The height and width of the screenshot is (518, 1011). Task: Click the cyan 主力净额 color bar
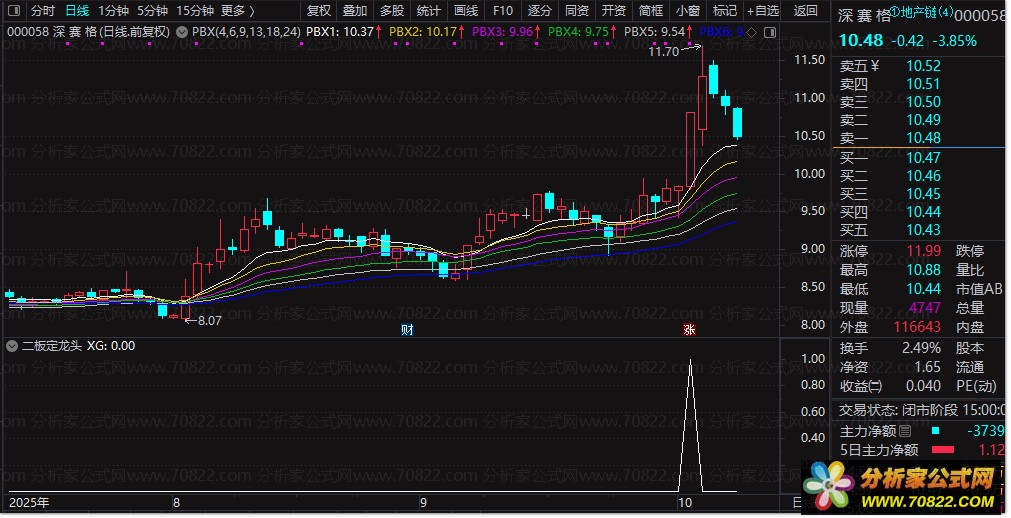point(936,432)
